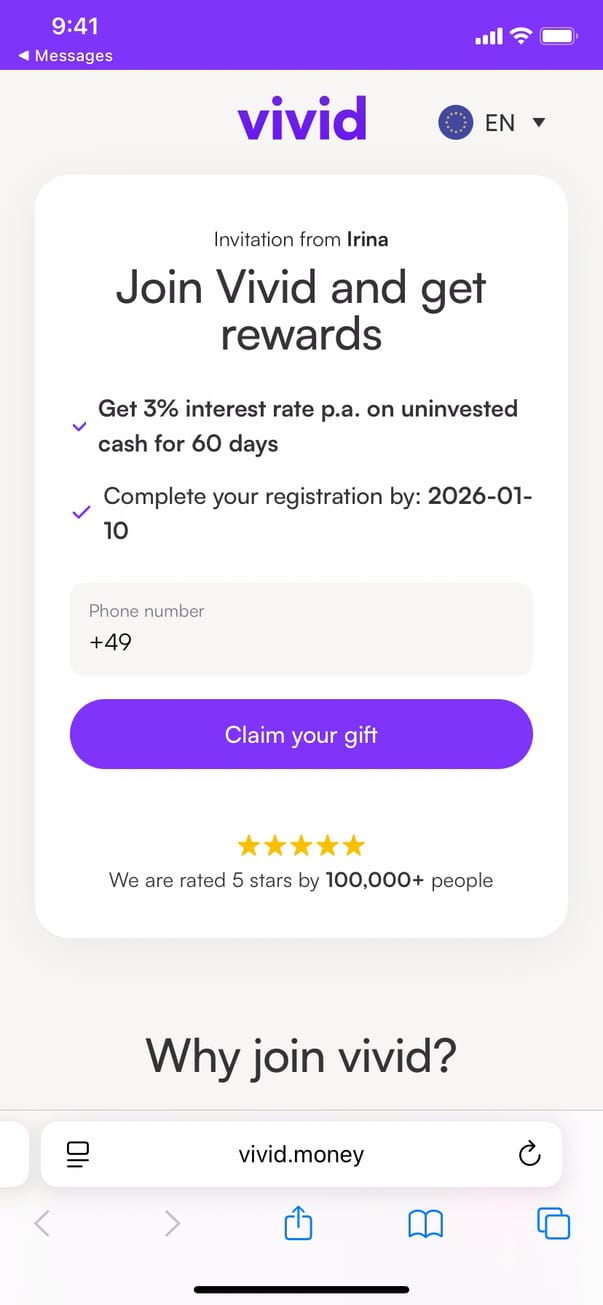Tap the Vivid logo at top
Viewport: 603px width, 1305px height.
(302, 120)
